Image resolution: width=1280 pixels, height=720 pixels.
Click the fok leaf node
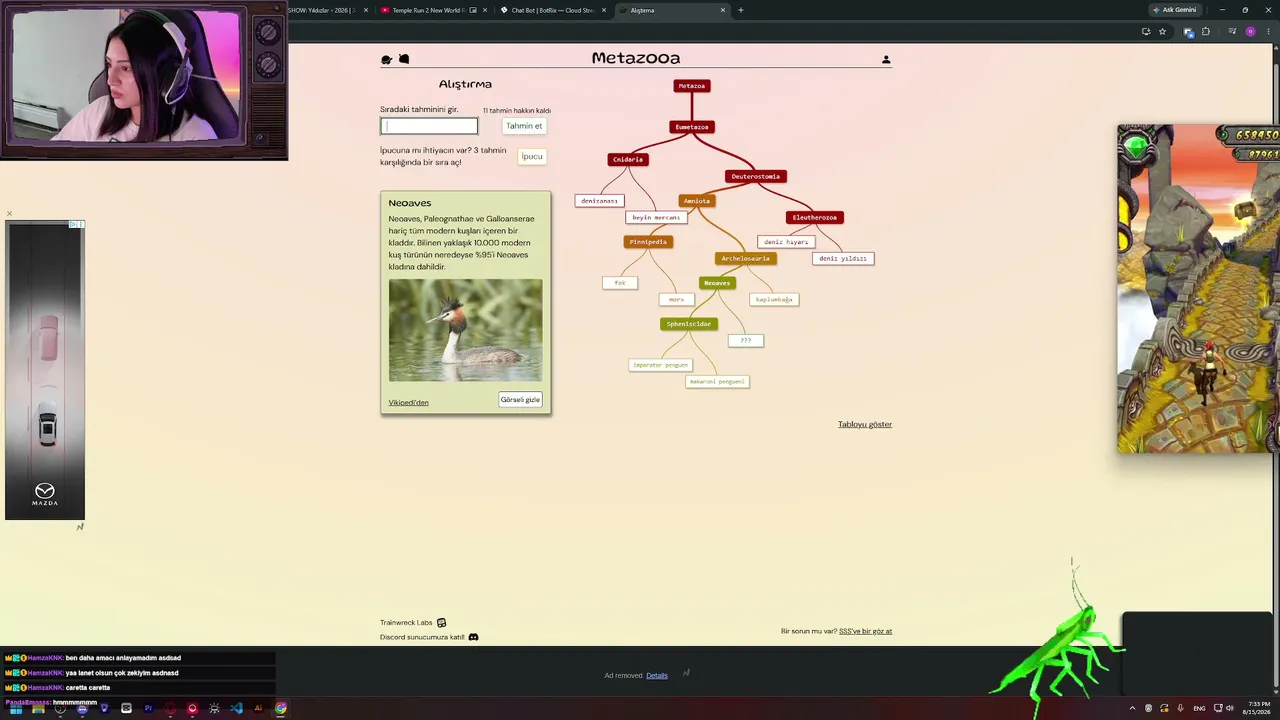[x=620, y=283]
